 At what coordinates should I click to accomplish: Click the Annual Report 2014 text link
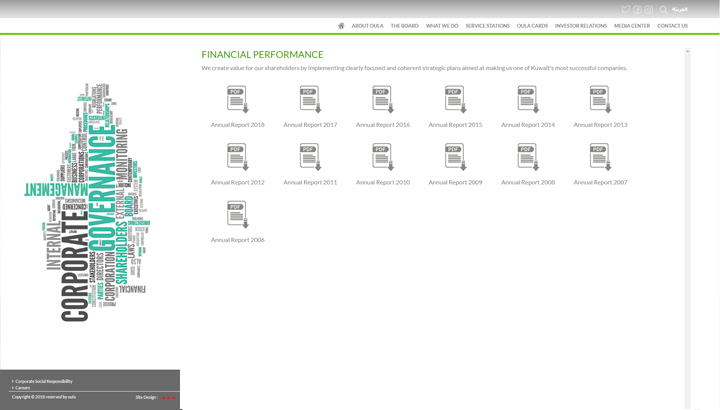528,124
